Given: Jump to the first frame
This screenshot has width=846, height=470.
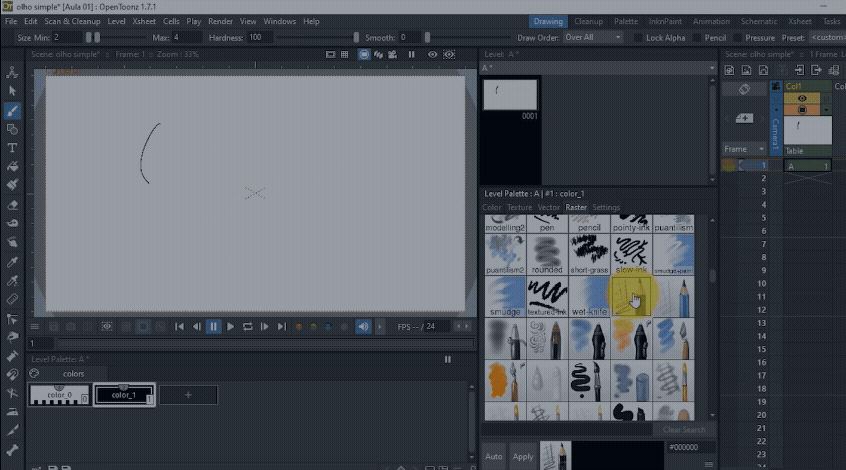Looking at the screenshot, I should click(179, 326).
